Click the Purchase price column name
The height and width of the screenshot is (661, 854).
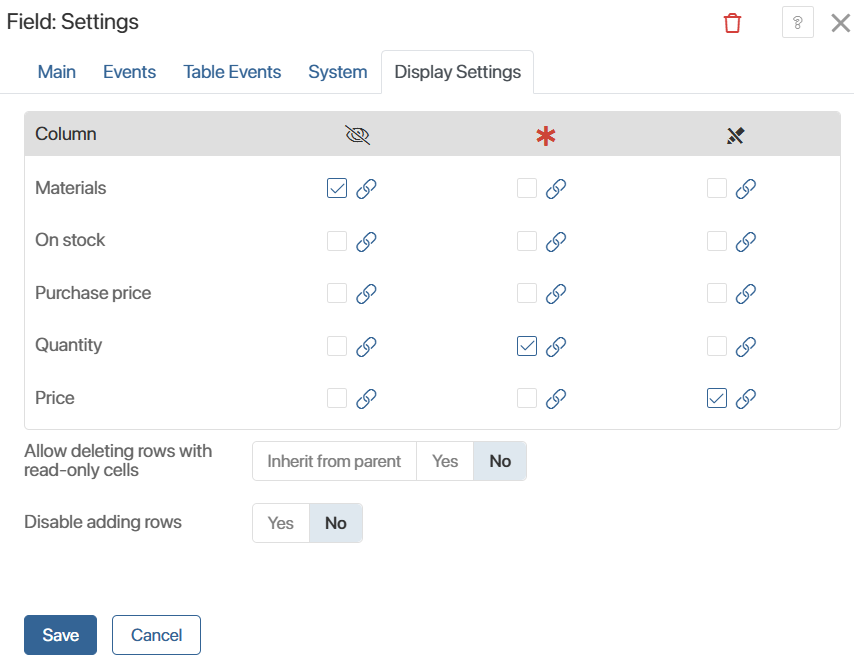pyautogui.click(x=93, y=293)
